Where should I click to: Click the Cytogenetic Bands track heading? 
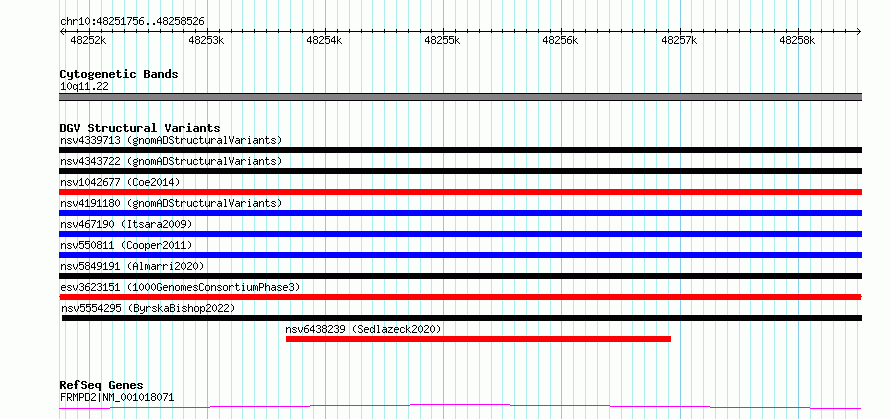[119, 74]
